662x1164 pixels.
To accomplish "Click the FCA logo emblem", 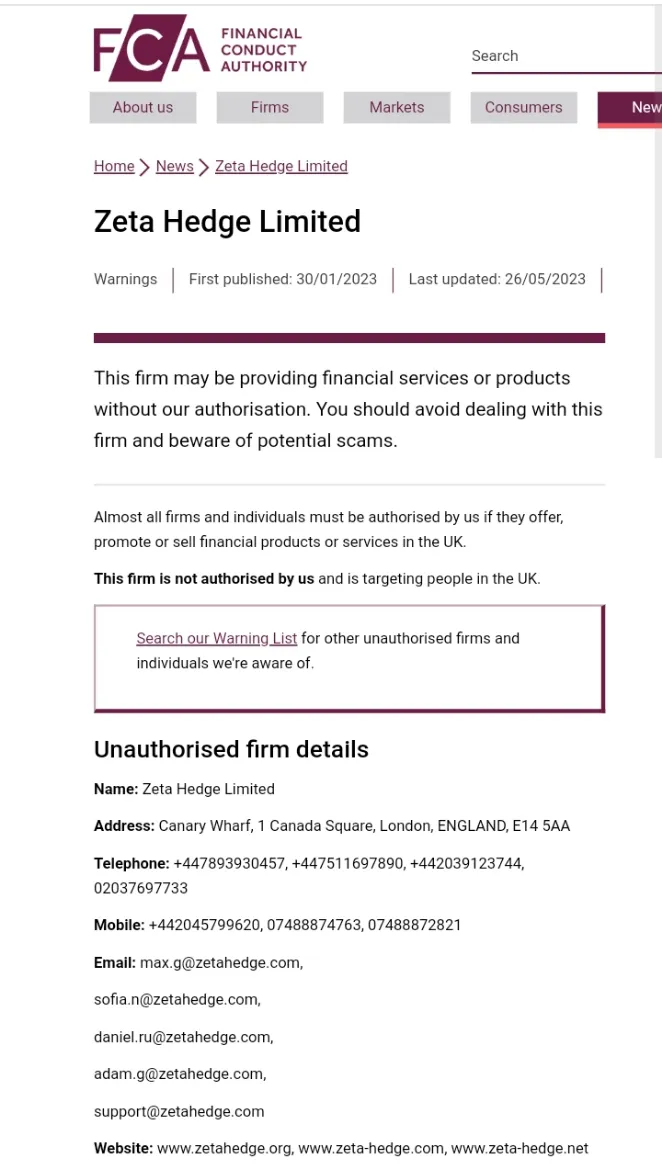I will [x=151, y=48].
